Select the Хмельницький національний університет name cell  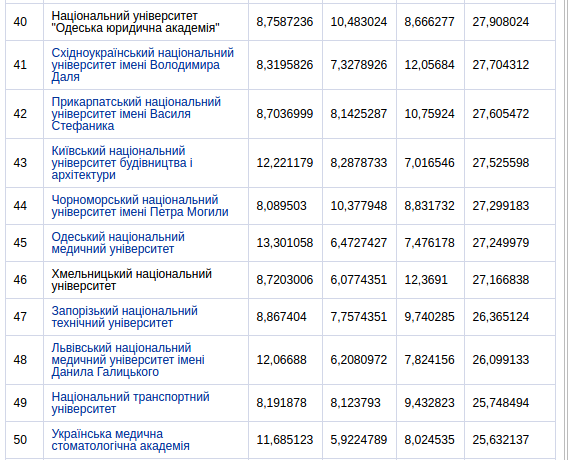[x=146, y=280]
